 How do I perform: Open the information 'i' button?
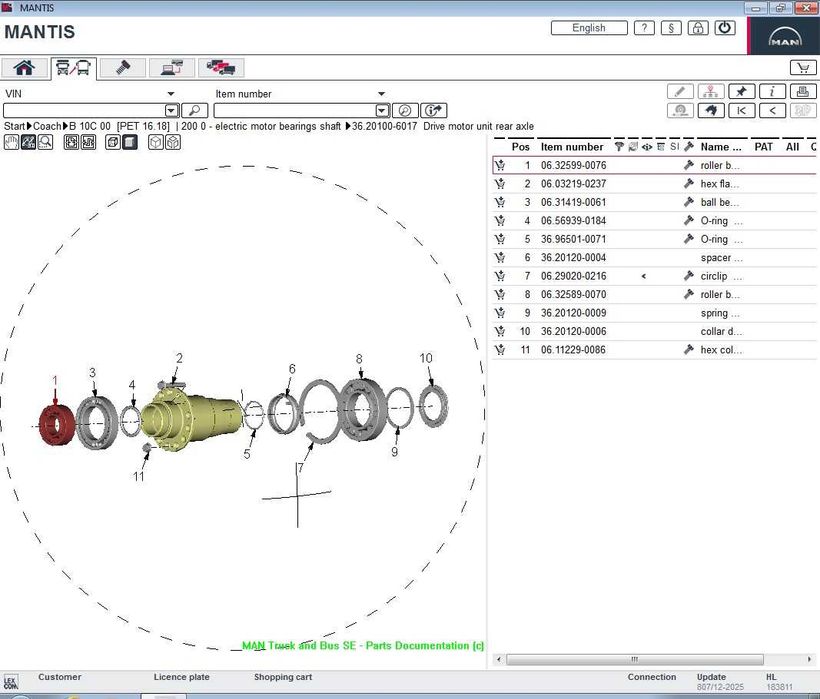point(772,91)
